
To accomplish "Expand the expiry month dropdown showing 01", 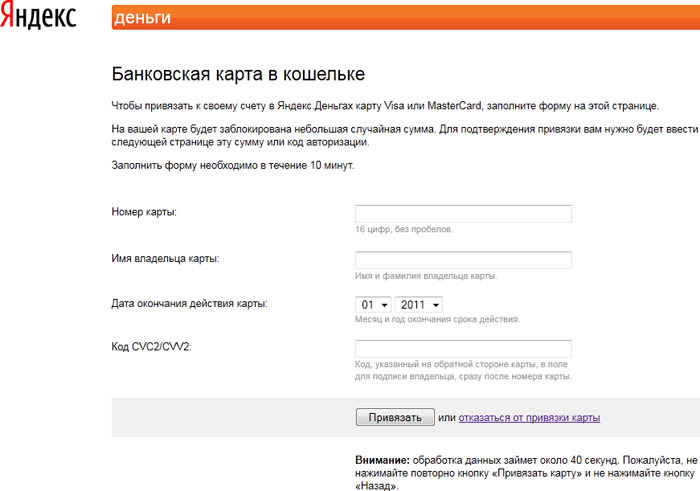I will [x=373, y=304].
